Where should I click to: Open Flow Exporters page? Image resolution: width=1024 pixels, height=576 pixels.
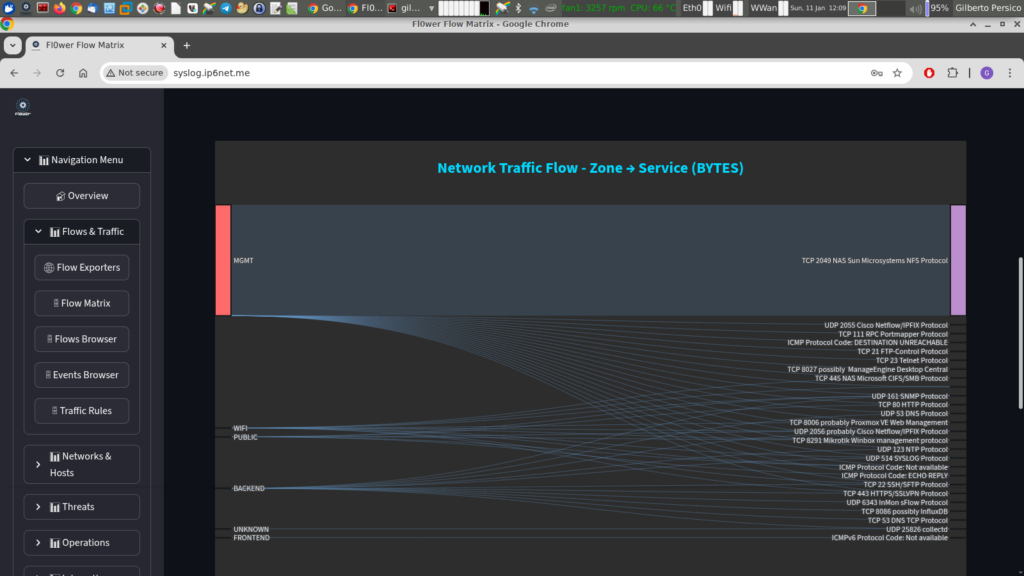pos(82,268)
